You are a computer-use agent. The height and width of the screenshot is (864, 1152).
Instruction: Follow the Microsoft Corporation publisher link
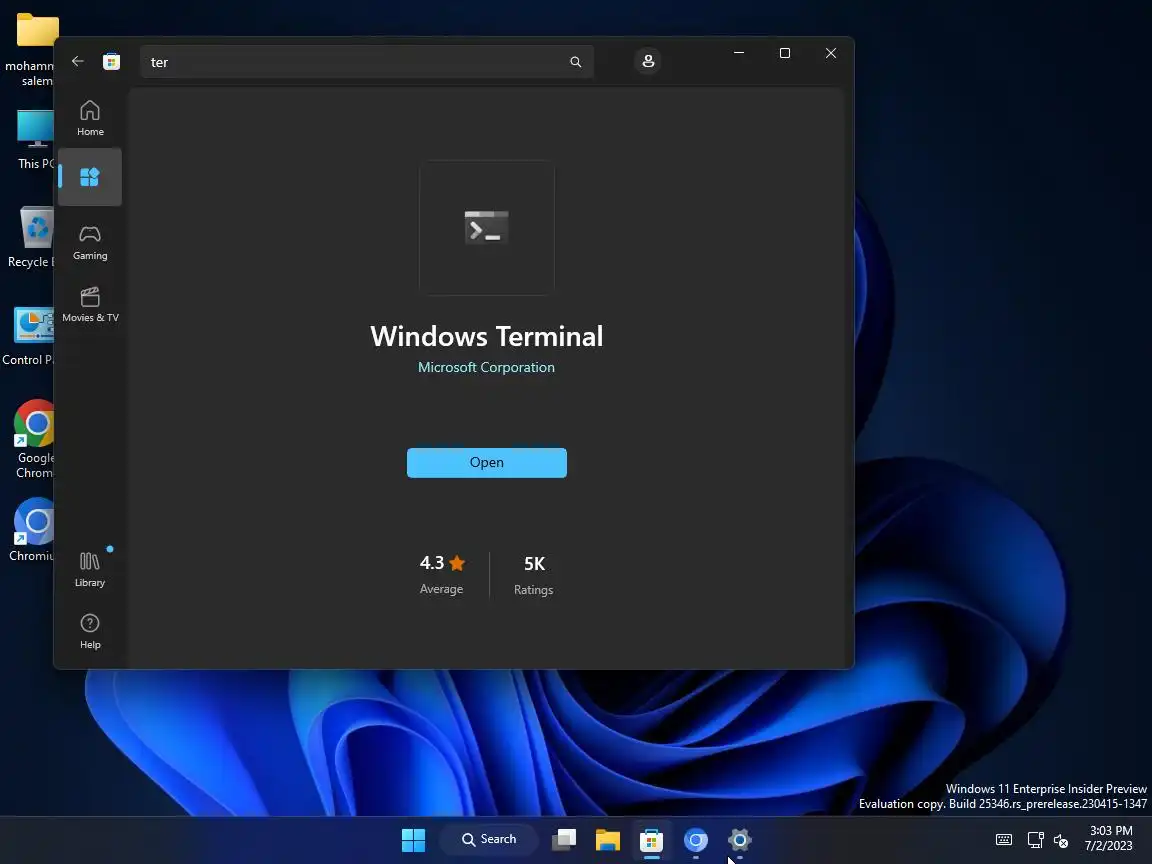click(x=486, y=367)
